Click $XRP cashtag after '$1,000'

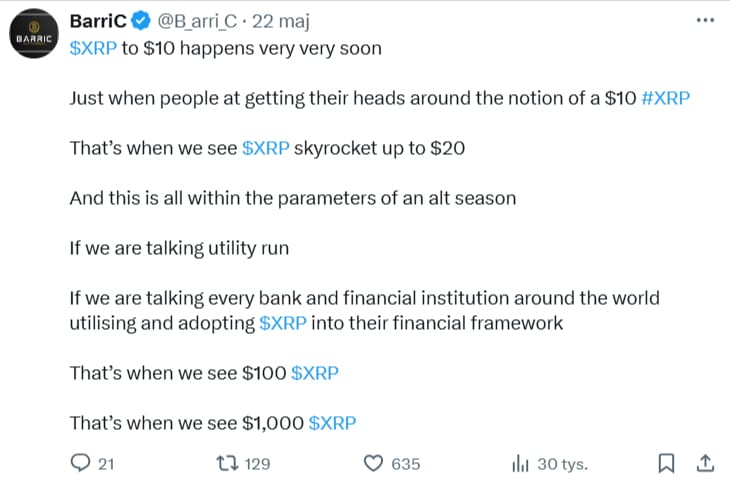click(333, 423)
